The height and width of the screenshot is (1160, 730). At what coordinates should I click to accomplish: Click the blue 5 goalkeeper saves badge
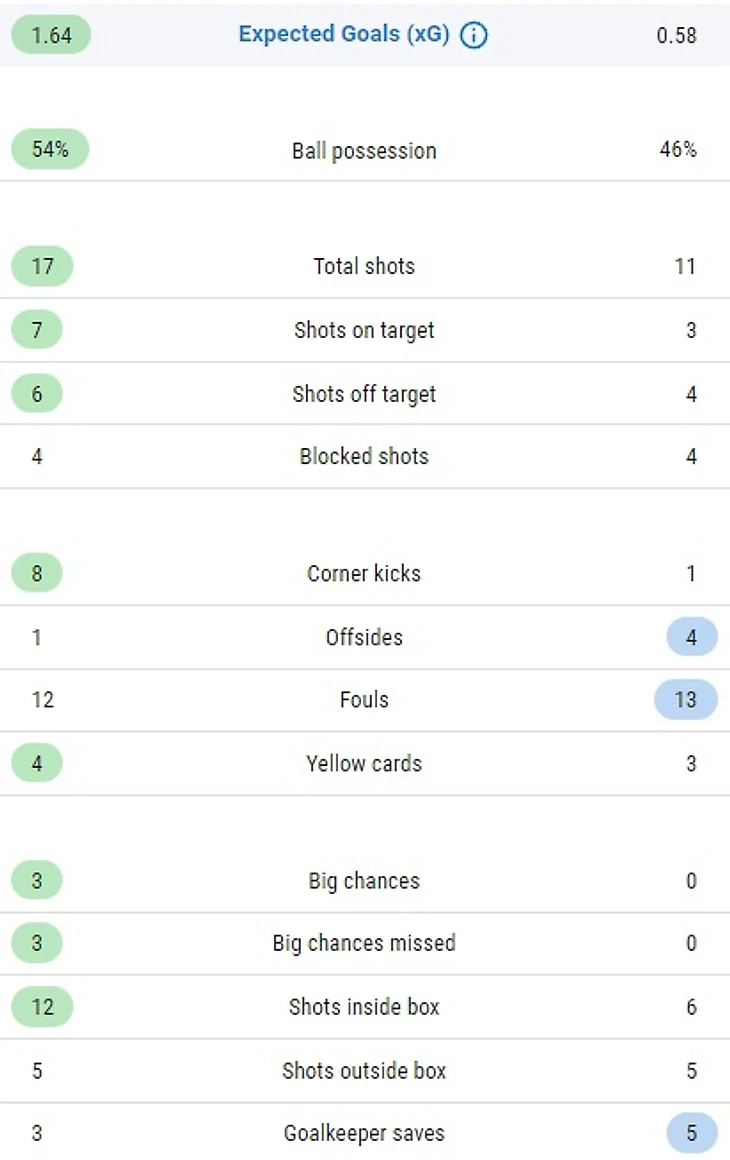691,1133
